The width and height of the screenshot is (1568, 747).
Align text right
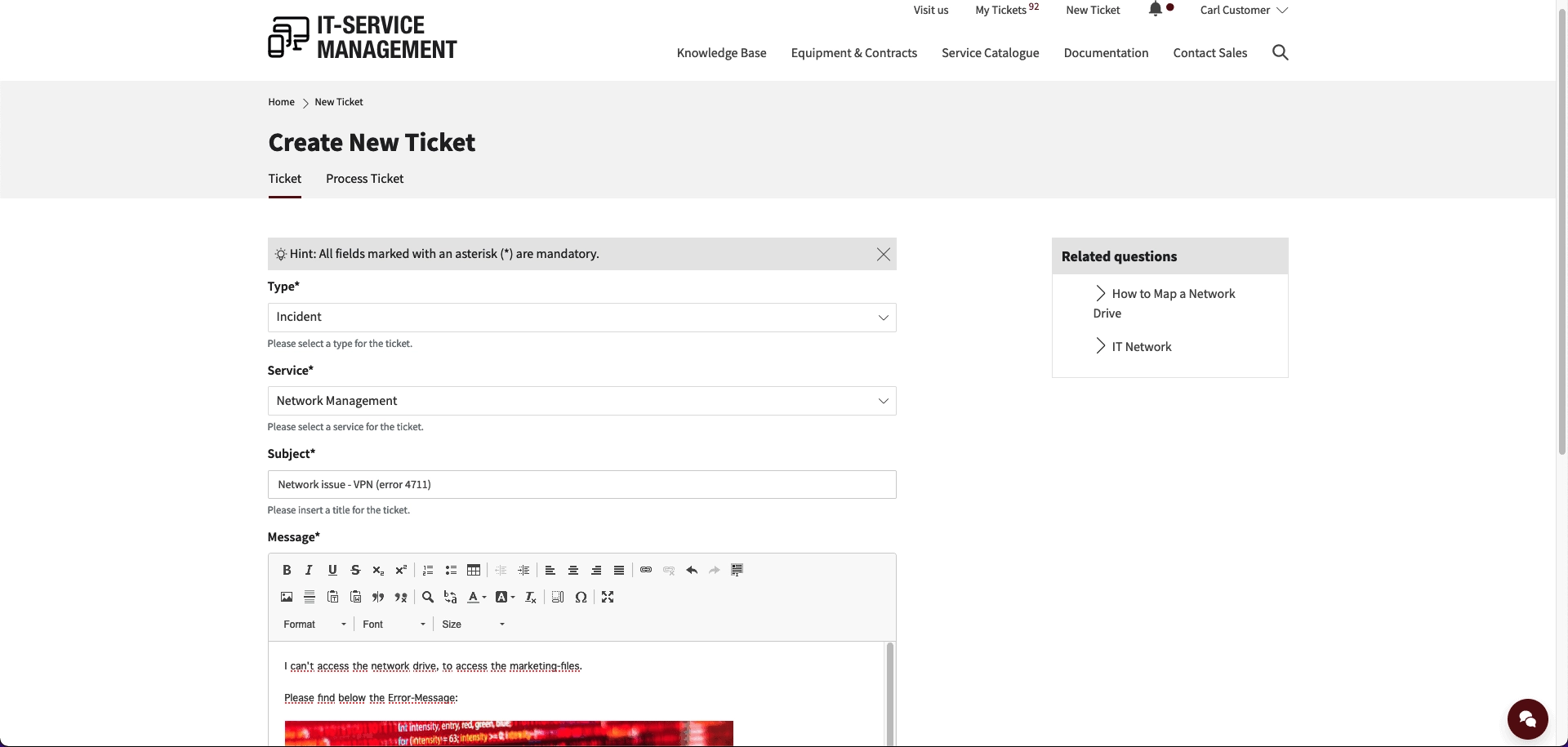[x=596, y=570]
